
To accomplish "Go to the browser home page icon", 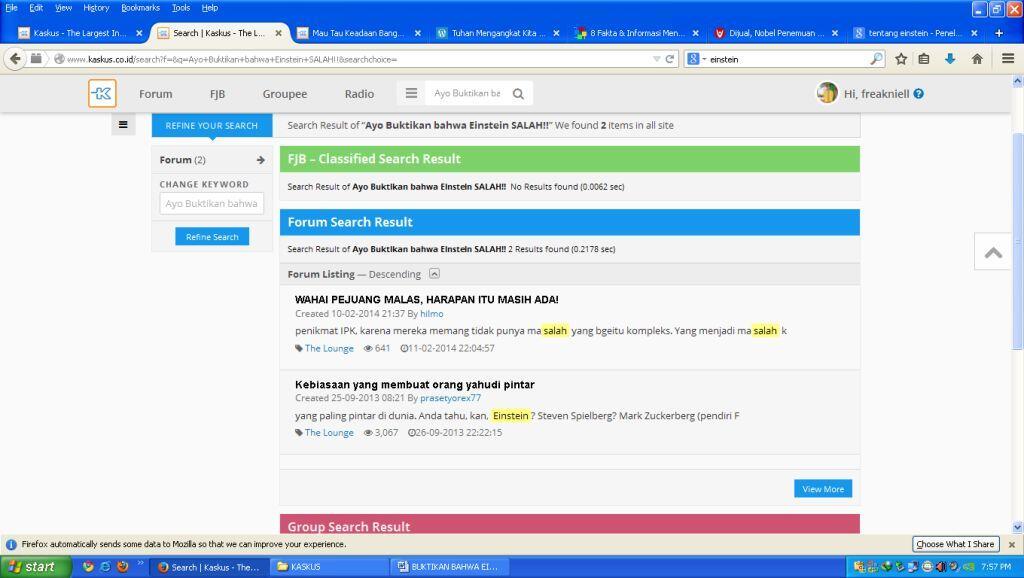I will tap(977, 59).
